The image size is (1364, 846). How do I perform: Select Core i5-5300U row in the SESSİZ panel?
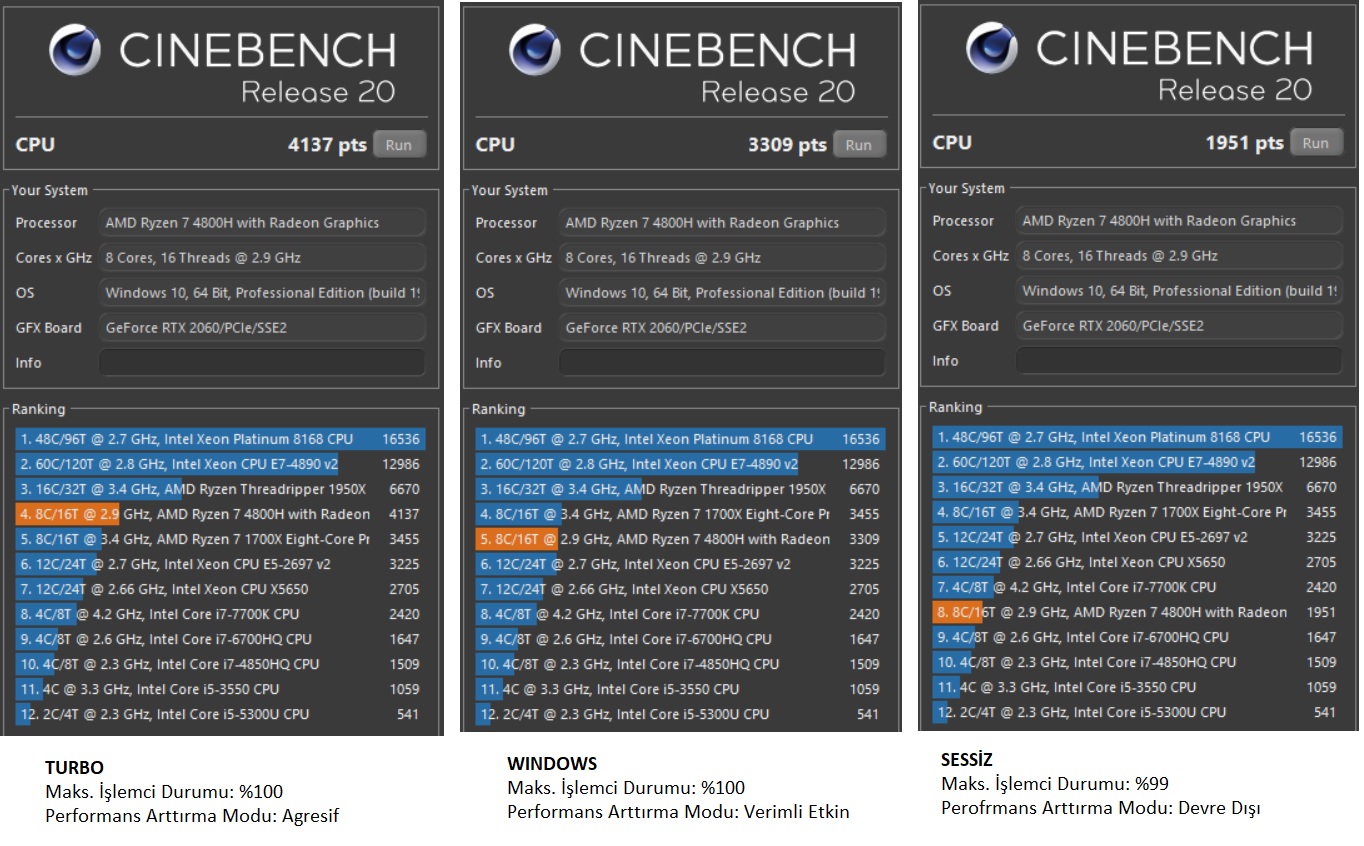1137,712
